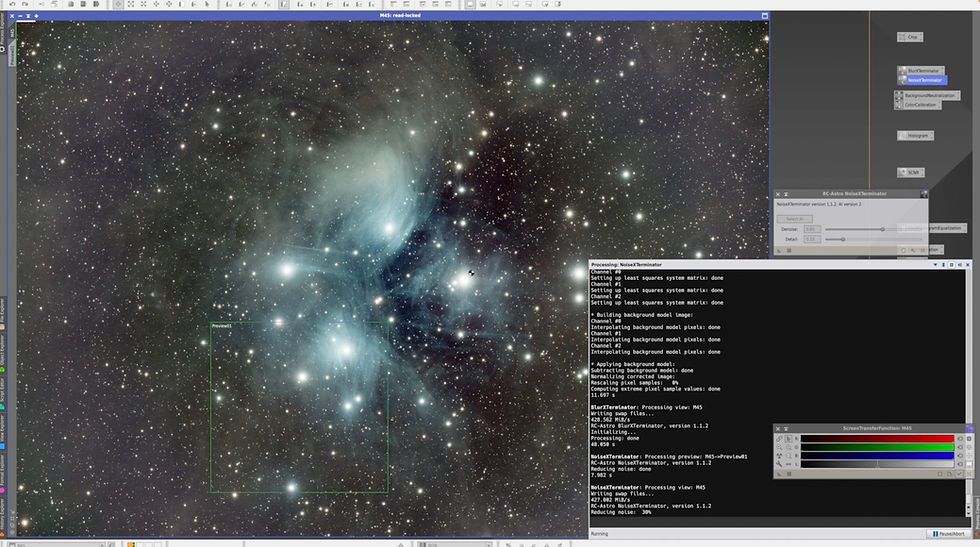Image resolution: width=980 pixels, height=547 pixels.
Task: Click the STF auto stretch nuclear icon
Action: click(779, 456)
